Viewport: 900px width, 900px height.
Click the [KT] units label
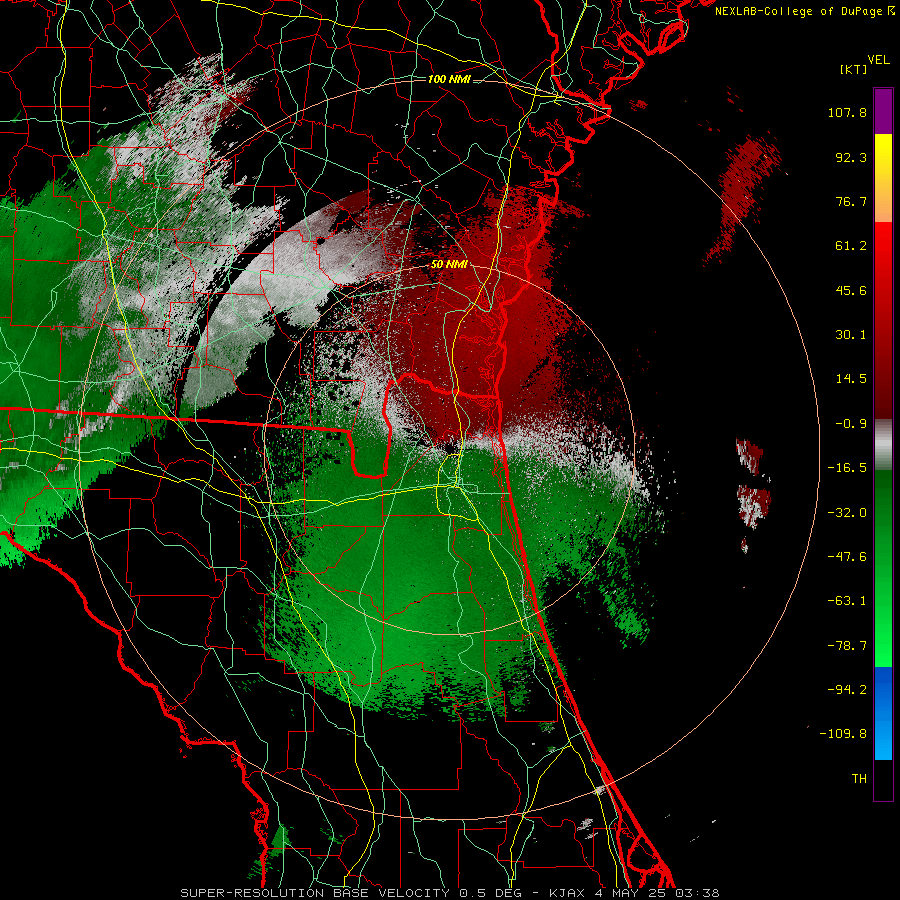pyautogui.click(x=853, y=69)
